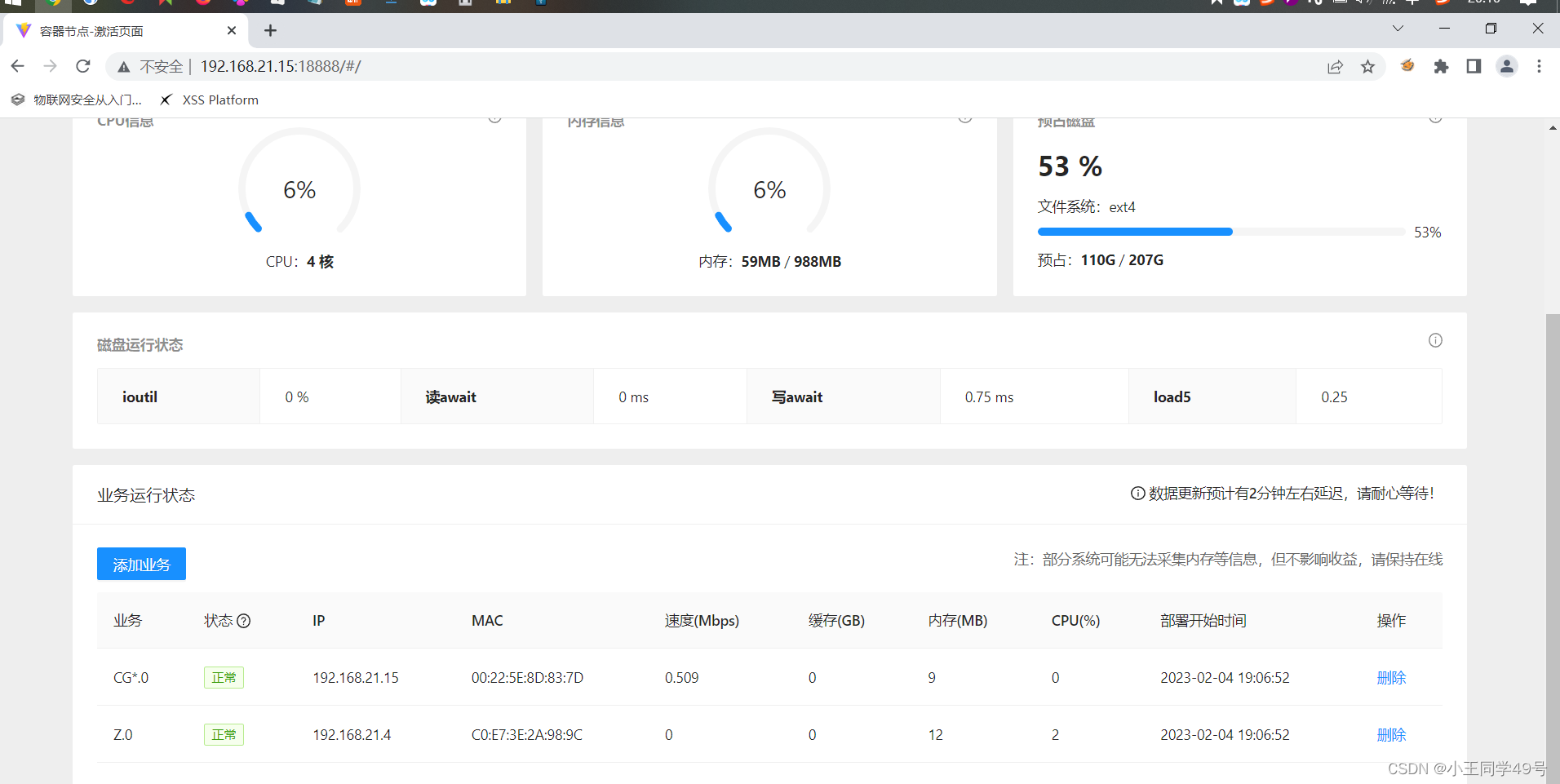This screenshot has width=1560, height=784.
Task: Delete the CG*.0 service row
Action: point(1391,677)
